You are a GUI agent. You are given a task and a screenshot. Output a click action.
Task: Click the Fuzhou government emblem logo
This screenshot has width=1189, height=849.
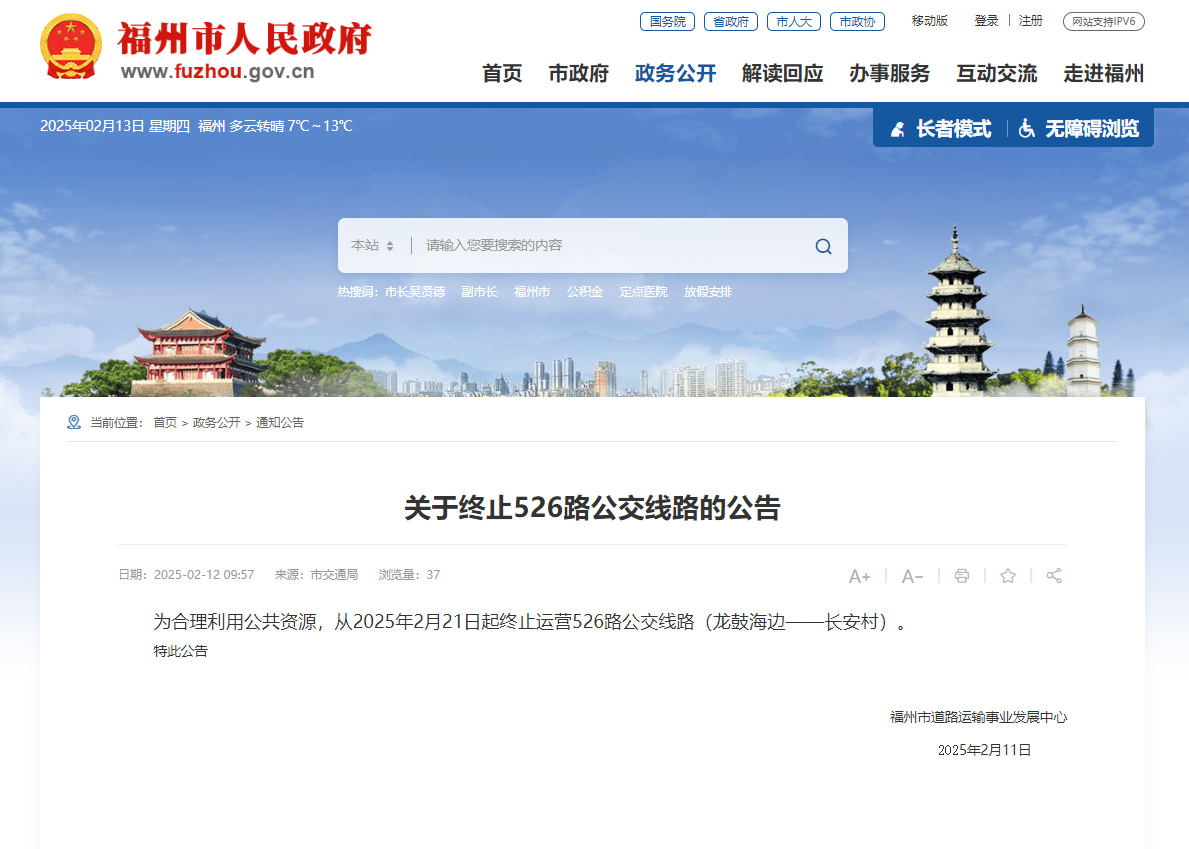(70, 47)
